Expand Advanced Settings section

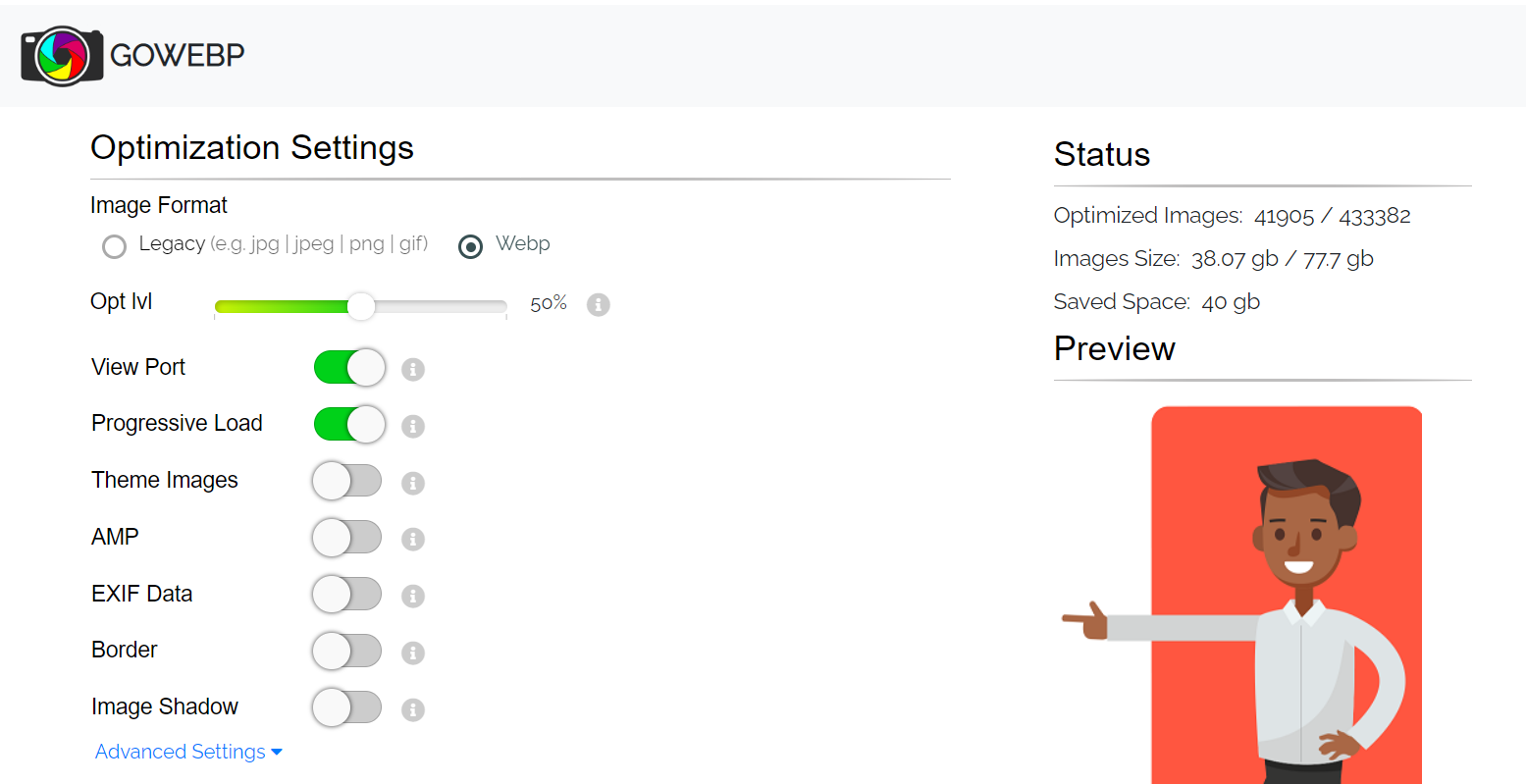click(x=188, y=752)
